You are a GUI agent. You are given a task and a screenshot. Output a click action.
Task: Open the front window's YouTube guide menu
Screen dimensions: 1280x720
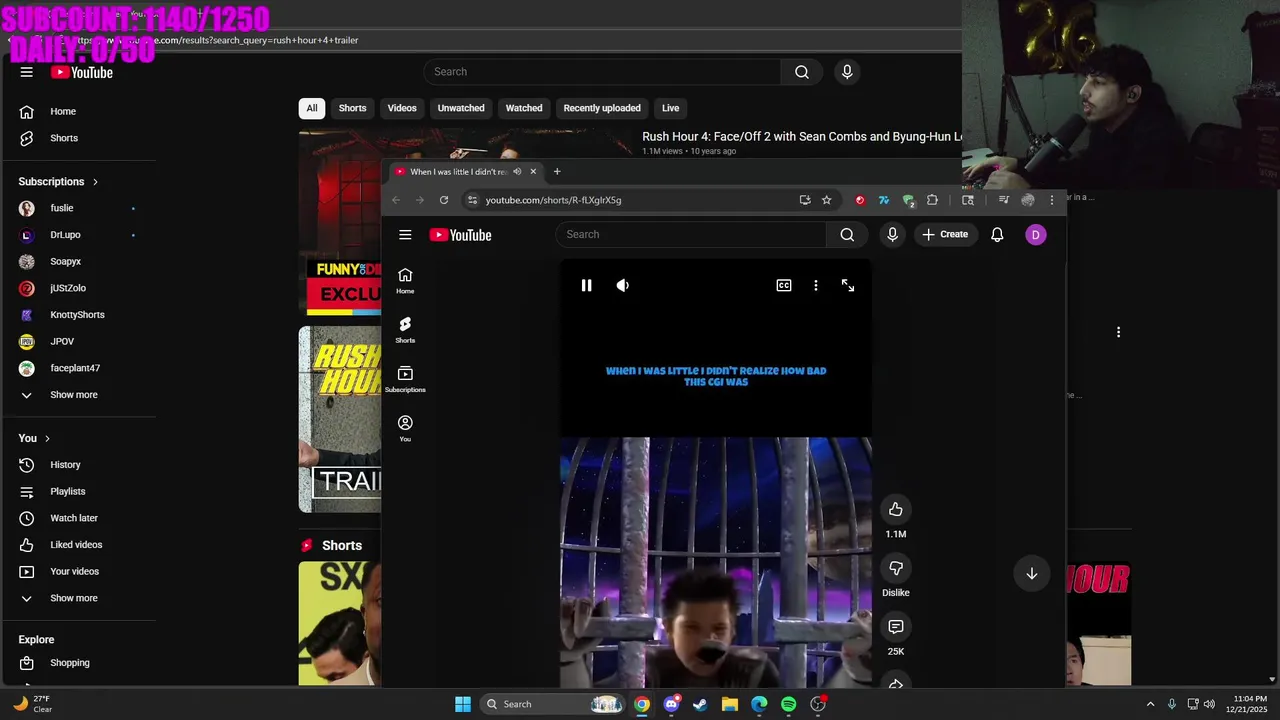point(405,235)
